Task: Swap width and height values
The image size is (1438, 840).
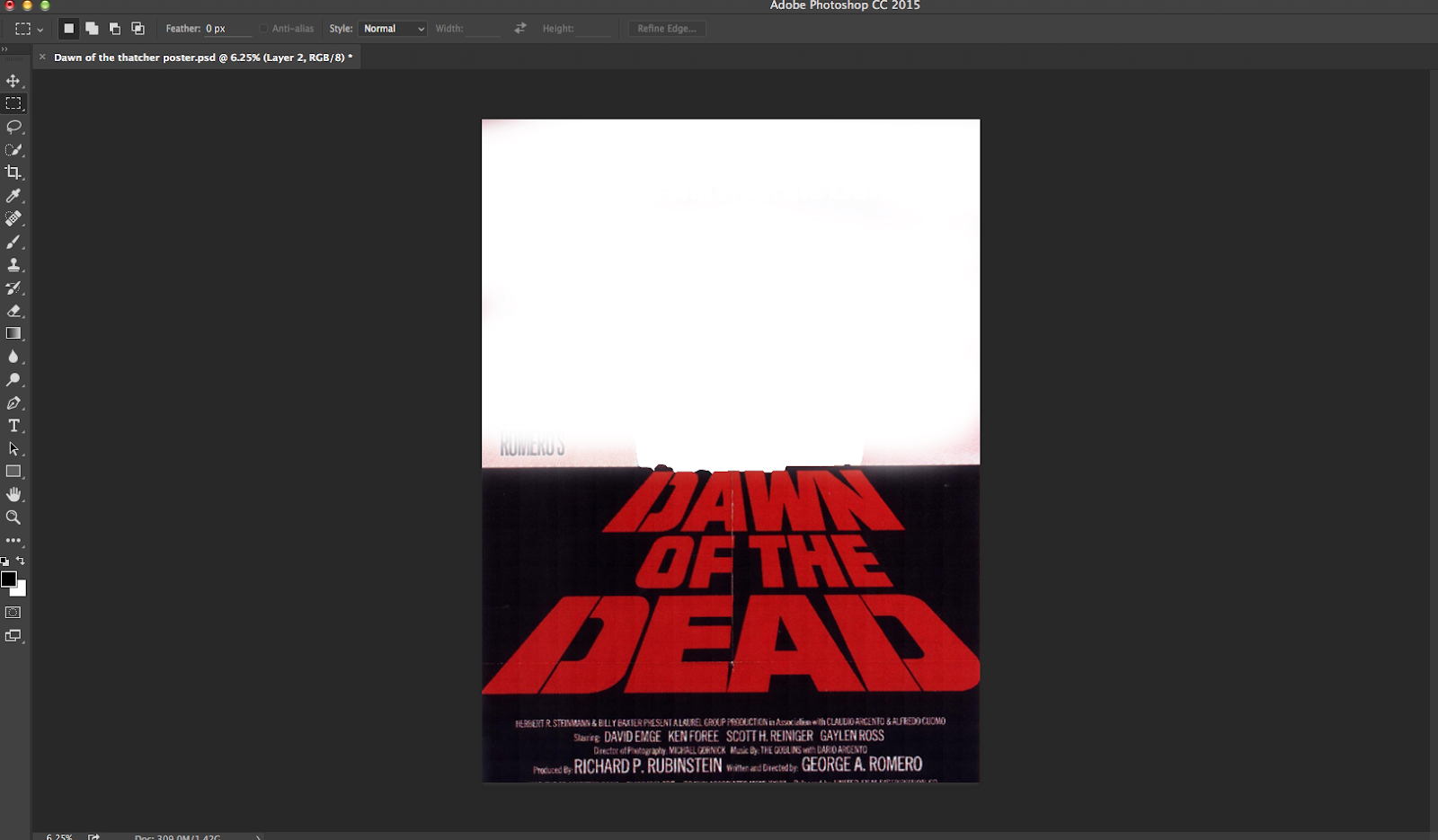Action: [520, 29]
